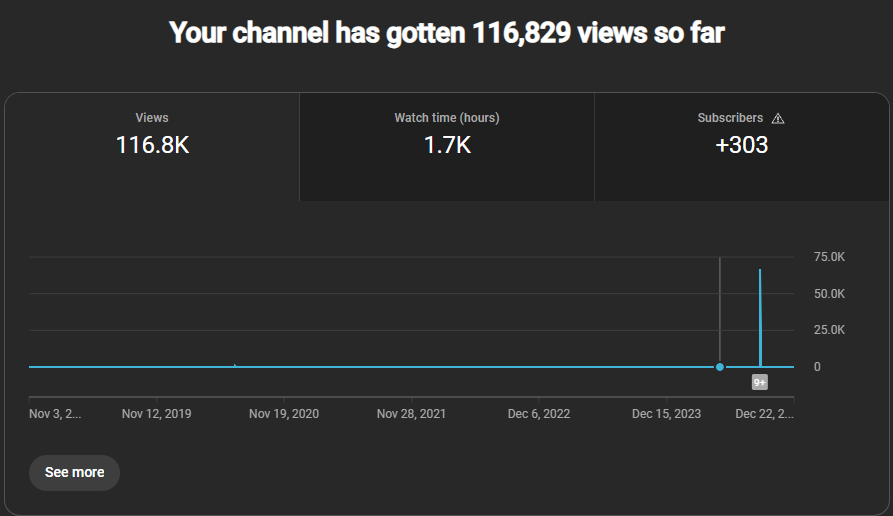
Task: Click the See more button
Action: click(75, 473)
